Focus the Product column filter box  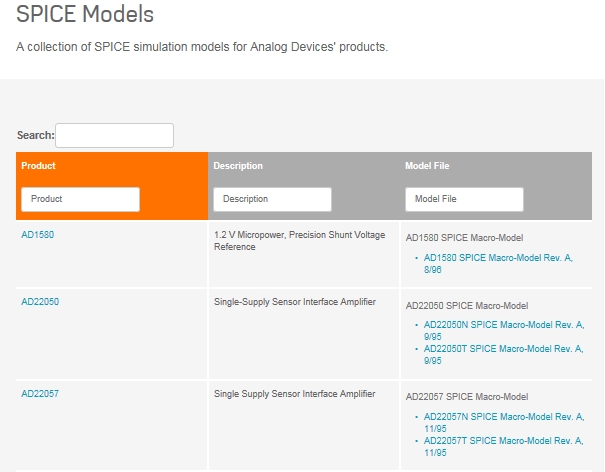click(80, 199)
